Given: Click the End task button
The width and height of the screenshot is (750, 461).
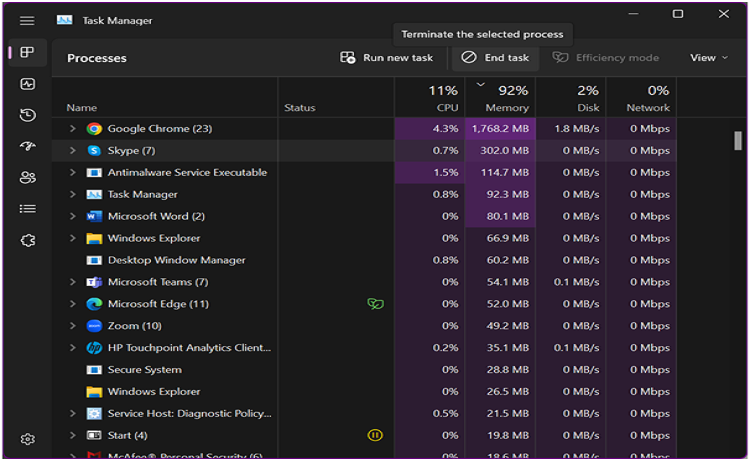Looking at the screenshot, I should 495,58.
